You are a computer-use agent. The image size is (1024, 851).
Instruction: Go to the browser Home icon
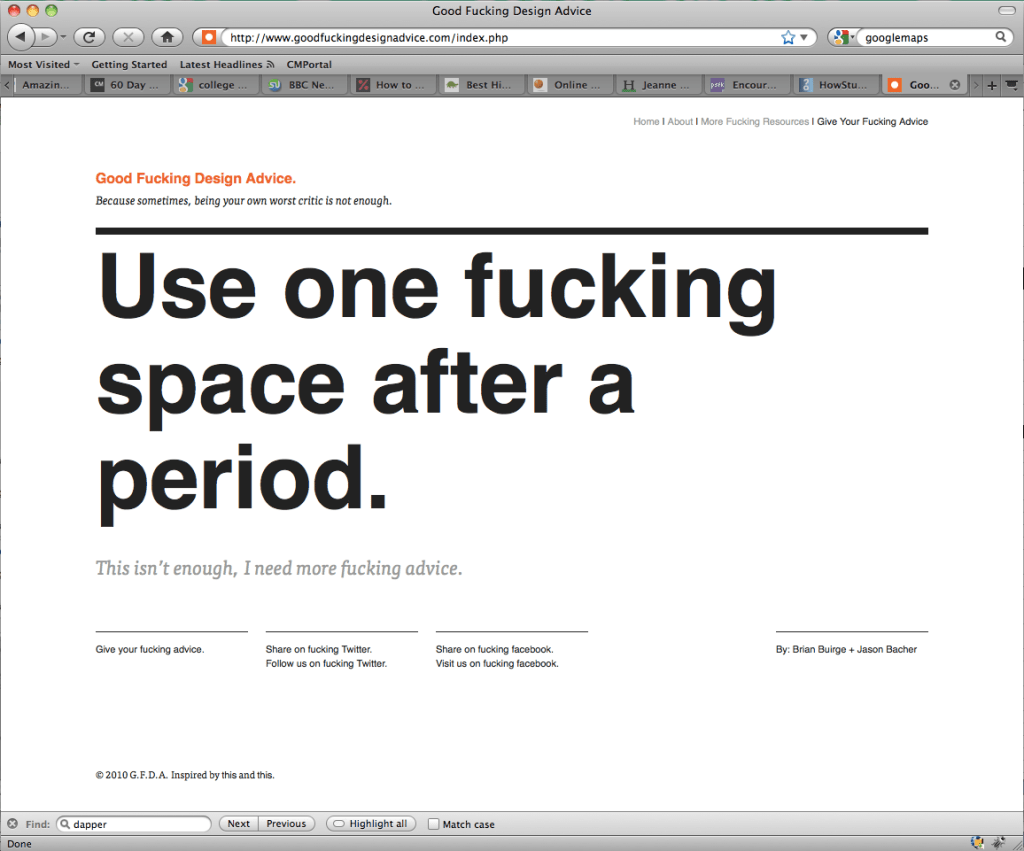click(x=167, y=37)
